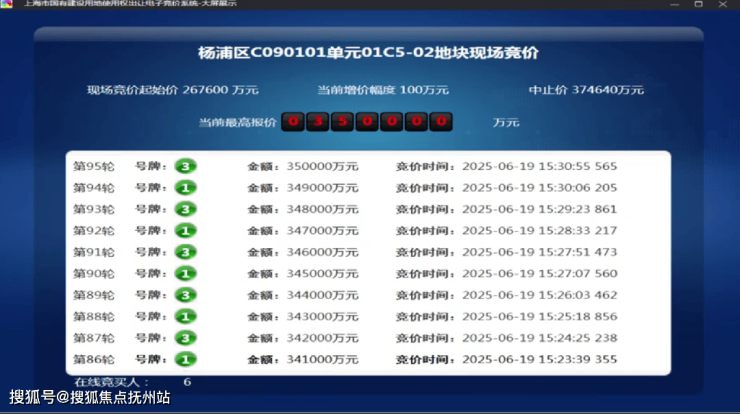The height and width of the screenshot is (414, 740).
Task: Select the 现场竞价起始价 267600 value
Action: point(173,90)
